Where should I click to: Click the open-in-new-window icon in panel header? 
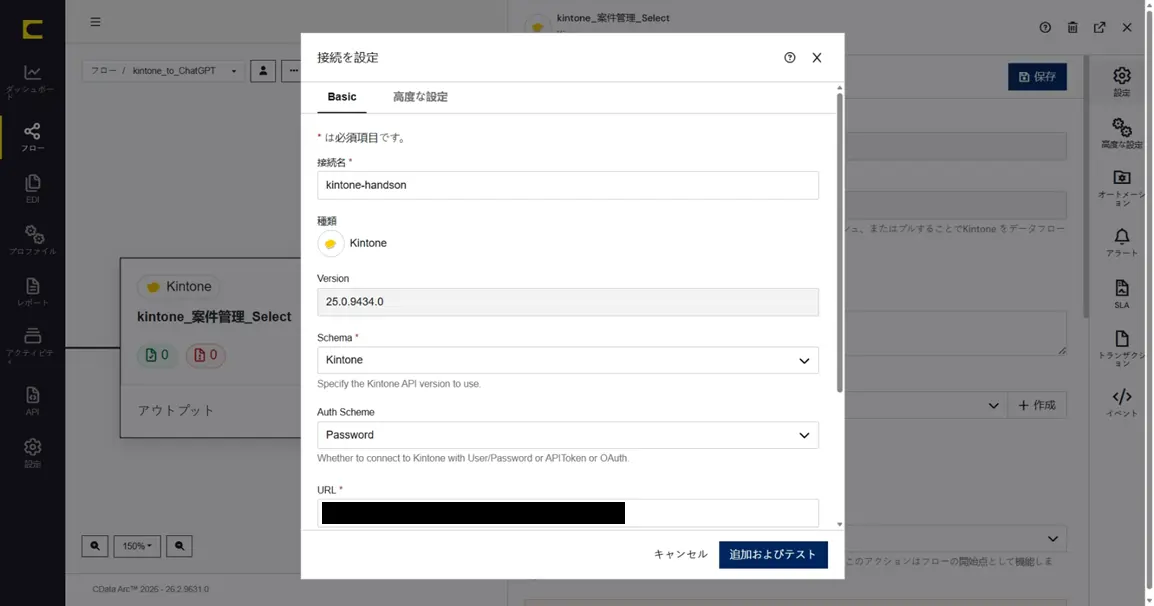point(1100,27)
